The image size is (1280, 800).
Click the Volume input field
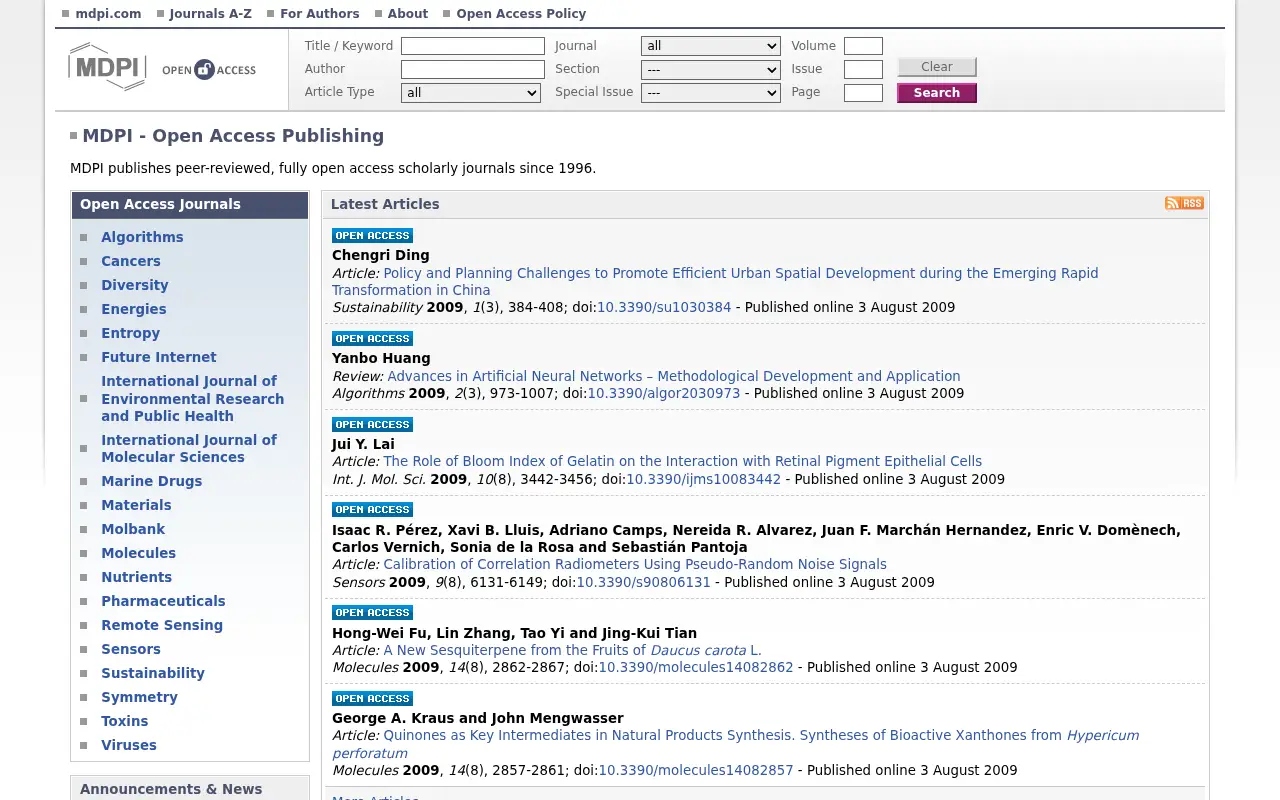pos(863,46)
